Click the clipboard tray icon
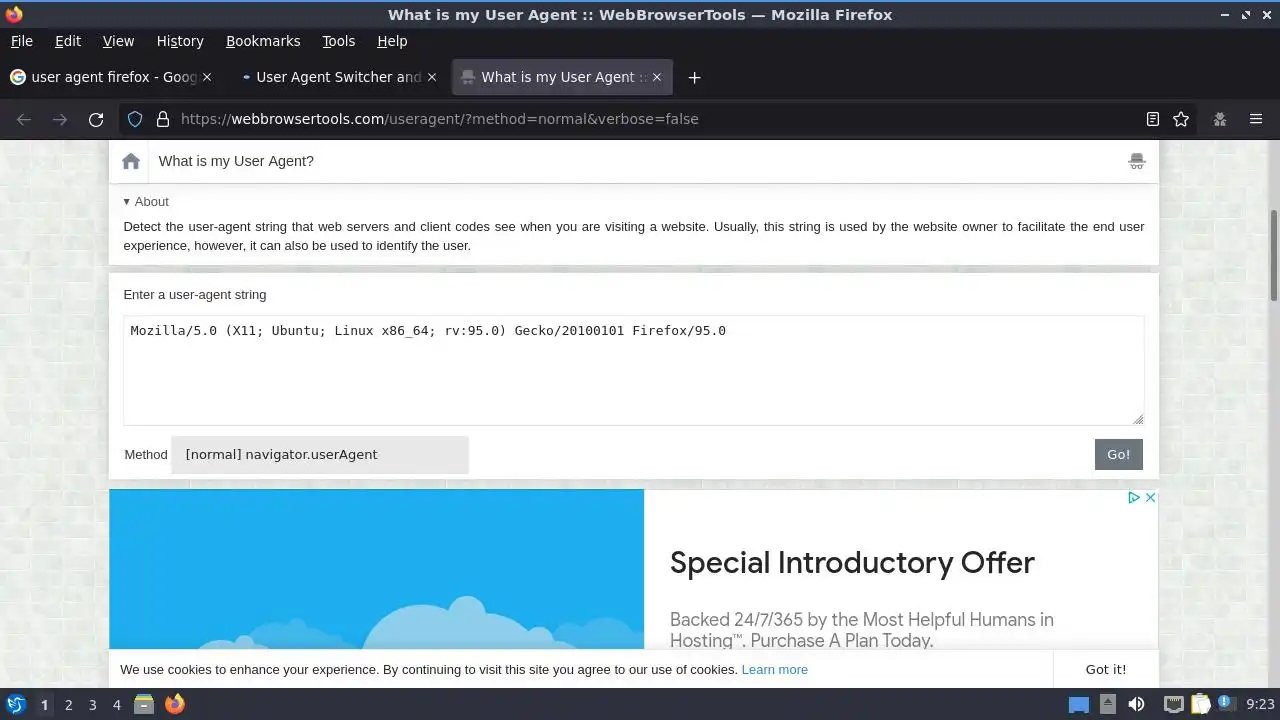1280x720 pixels. tap(1200, 704)
